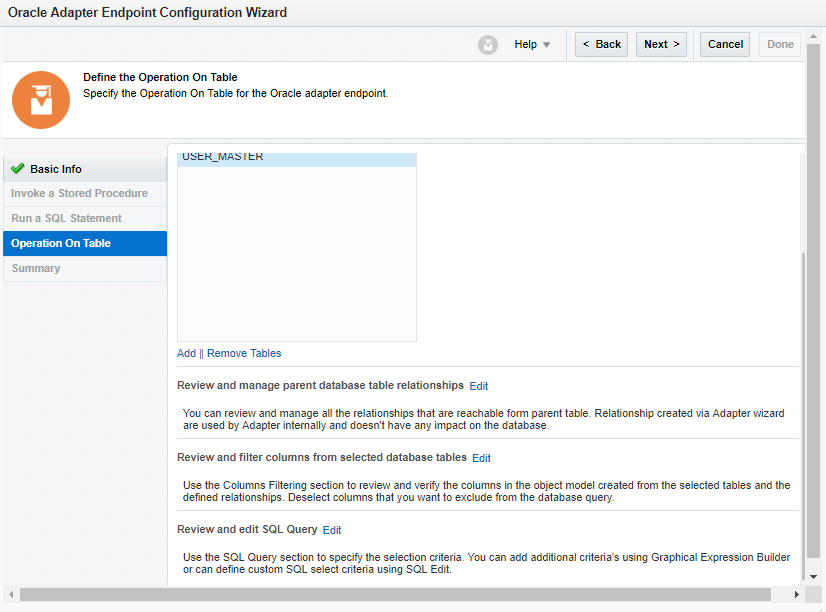Go to the Basic Info step
Screen dimensions: 826x612
click(56, 169)
